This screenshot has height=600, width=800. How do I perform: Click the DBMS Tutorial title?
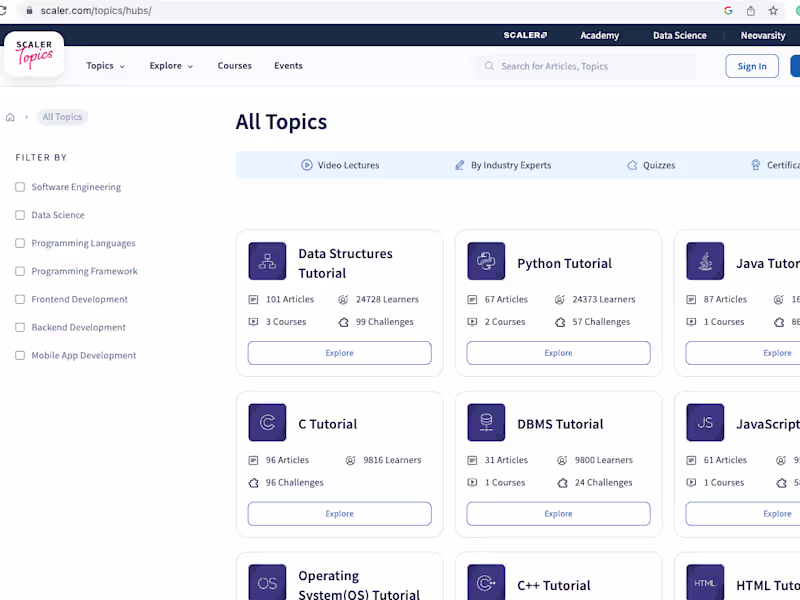point(560,424)
